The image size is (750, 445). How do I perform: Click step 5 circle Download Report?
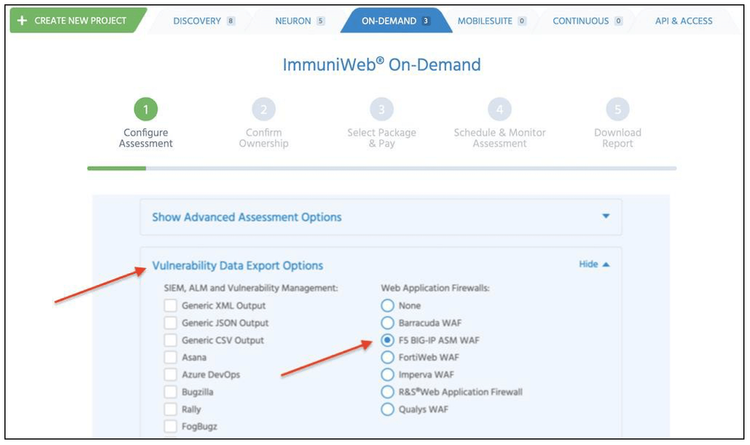pos(618,110)
